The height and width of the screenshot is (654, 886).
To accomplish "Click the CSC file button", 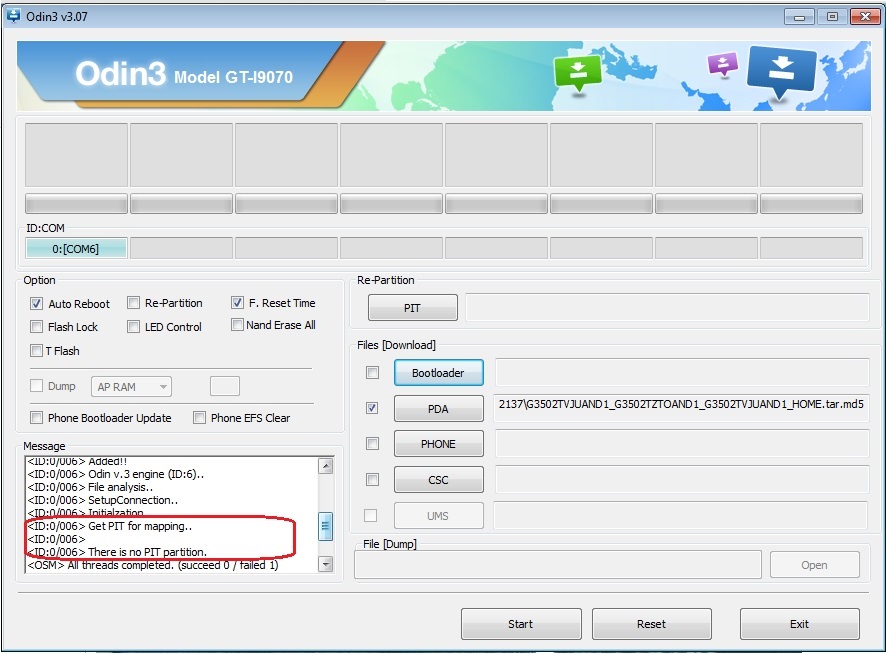I will pos(438,480).
